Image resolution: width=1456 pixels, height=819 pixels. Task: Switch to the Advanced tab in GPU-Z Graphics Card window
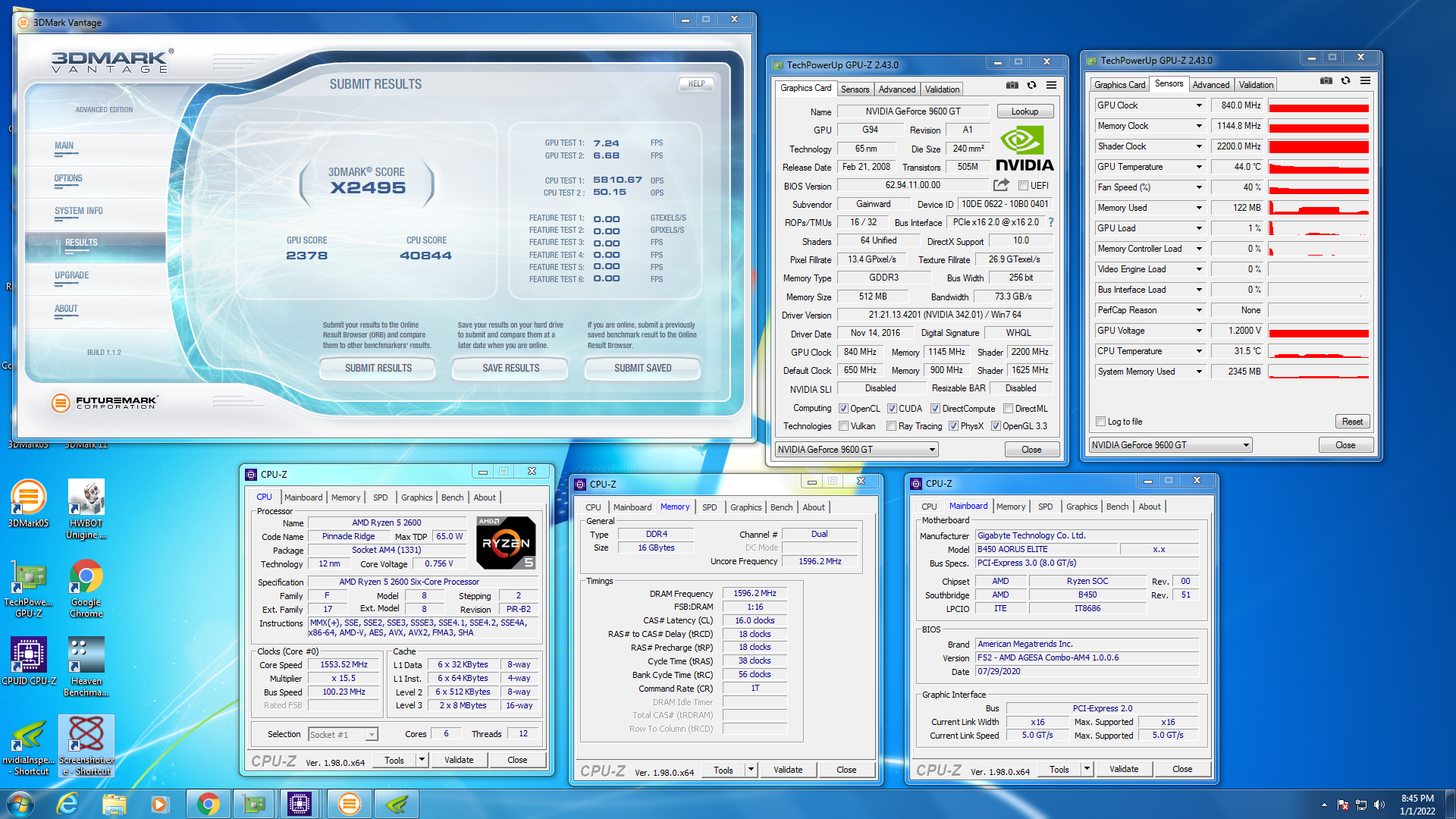coord(897,89)
